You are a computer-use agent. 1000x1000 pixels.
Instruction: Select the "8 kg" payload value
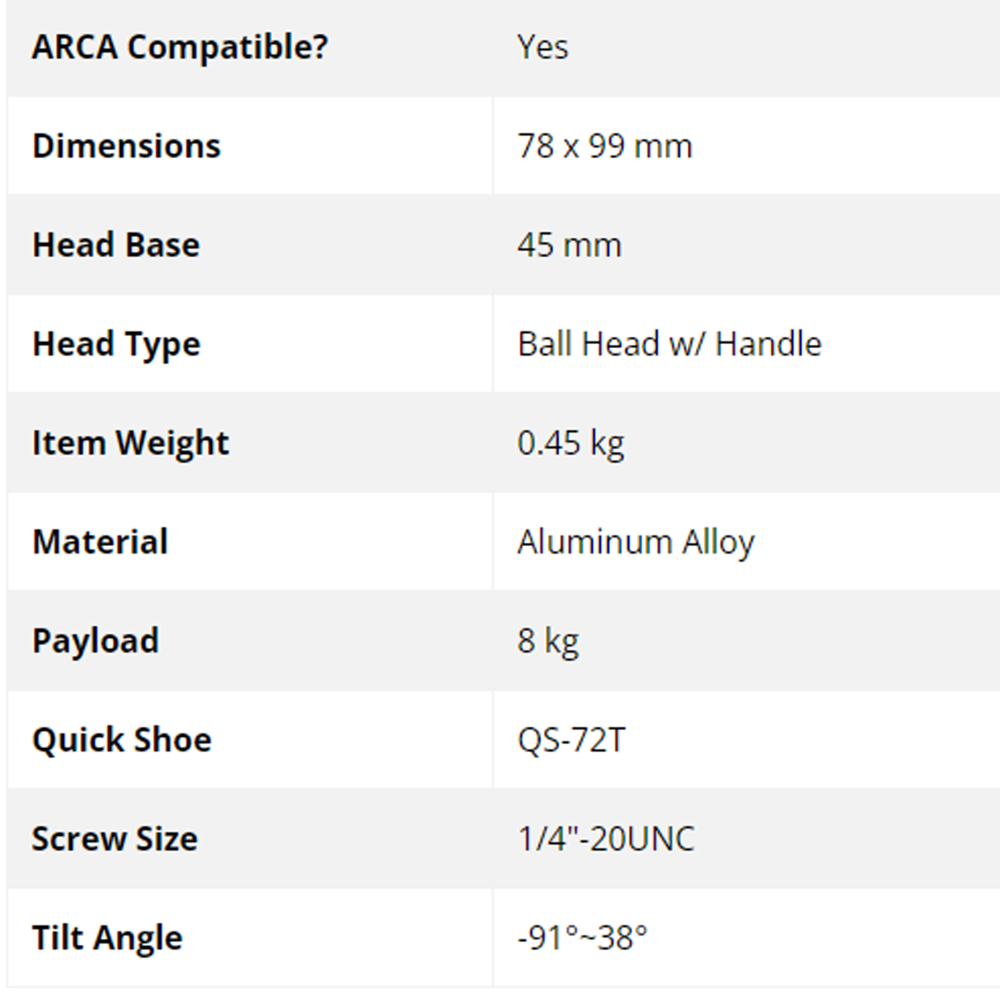548,641
